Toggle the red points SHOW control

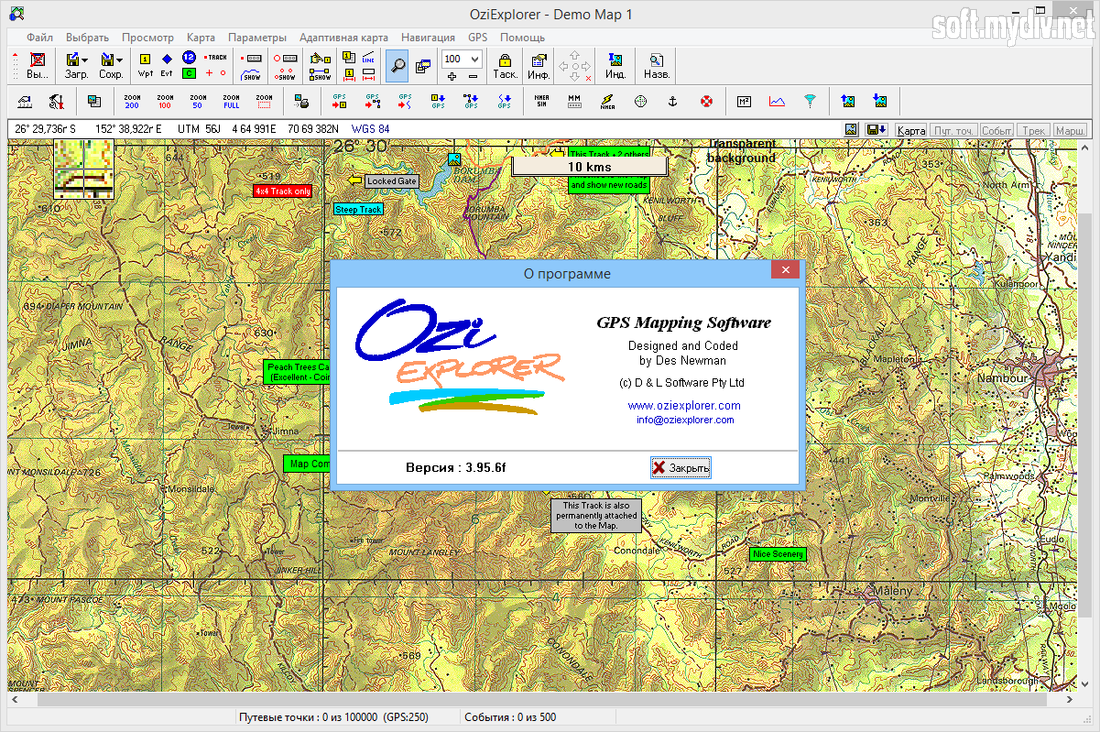(285, 74)
